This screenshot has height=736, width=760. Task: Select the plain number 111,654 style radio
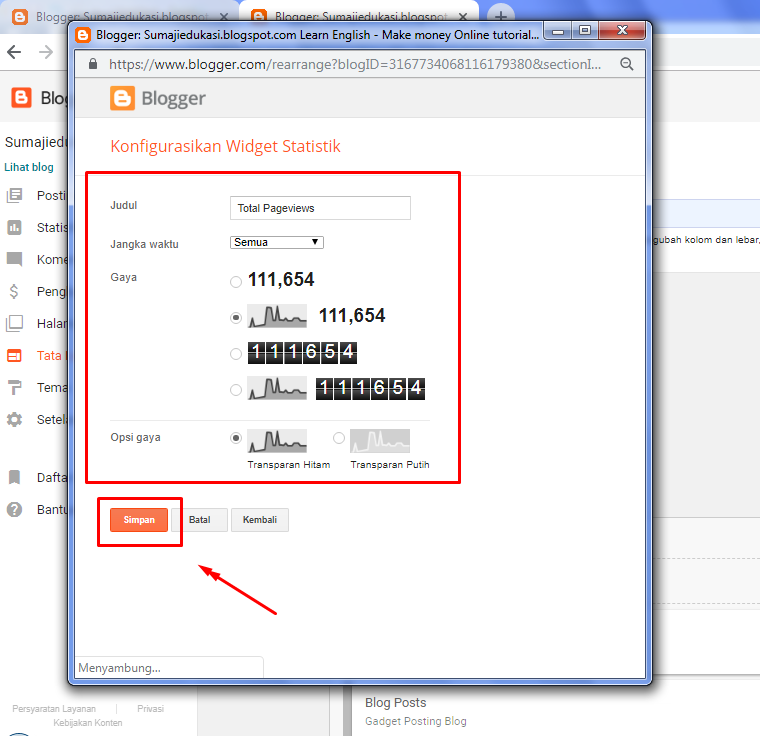click(x=236, y=282)
